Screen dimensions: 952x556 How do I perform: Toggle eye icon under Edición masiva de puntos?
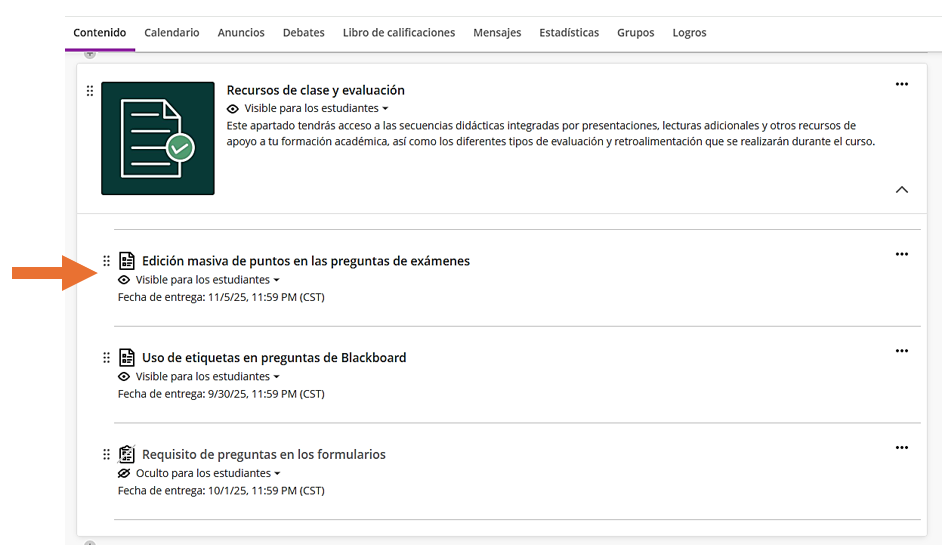coord(124,280)
